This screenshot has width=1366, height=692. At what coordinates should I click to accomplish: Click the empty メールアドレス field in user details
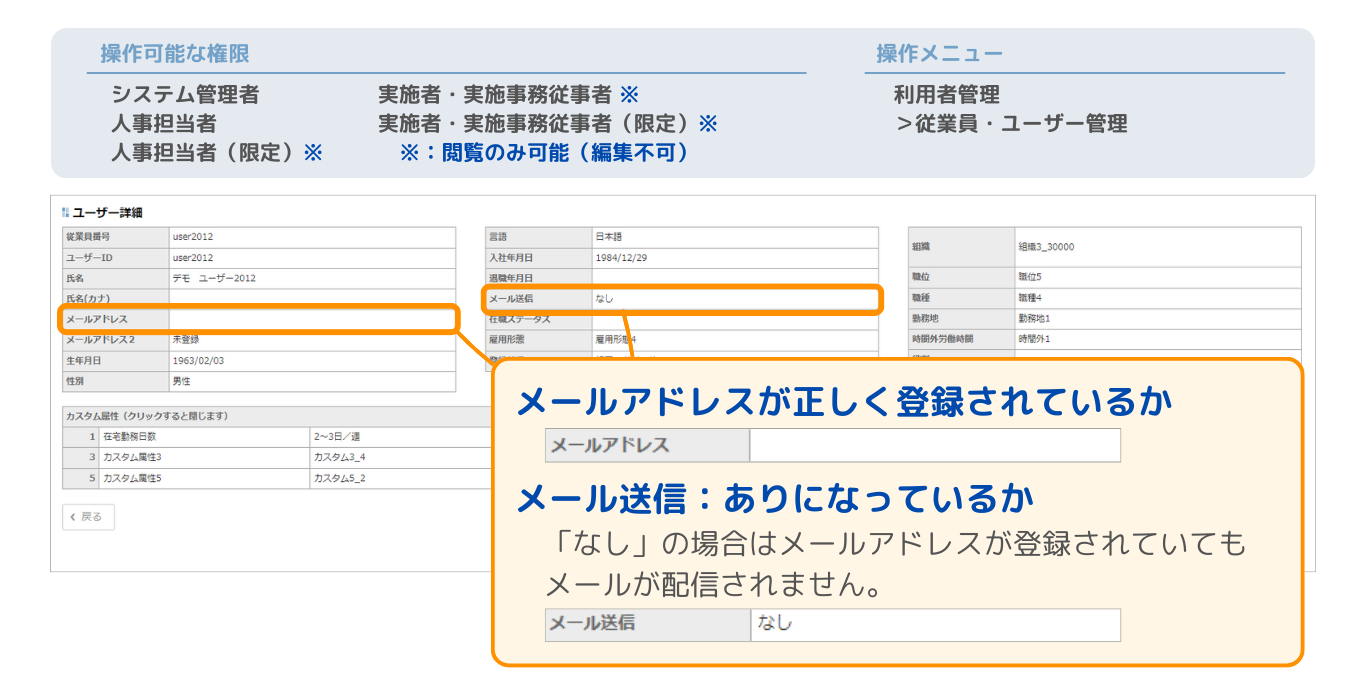pos(310,319)
